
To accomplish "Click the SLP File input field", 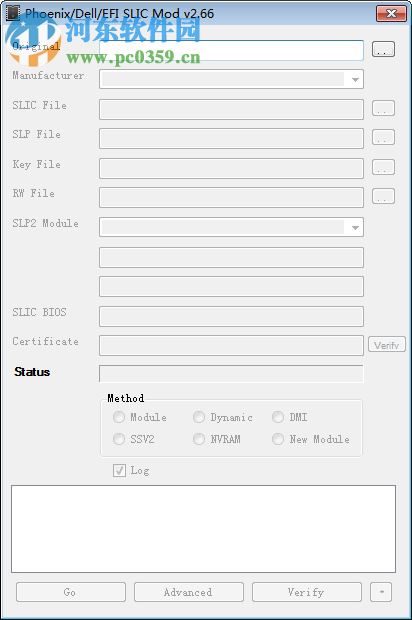I will 231,138.
